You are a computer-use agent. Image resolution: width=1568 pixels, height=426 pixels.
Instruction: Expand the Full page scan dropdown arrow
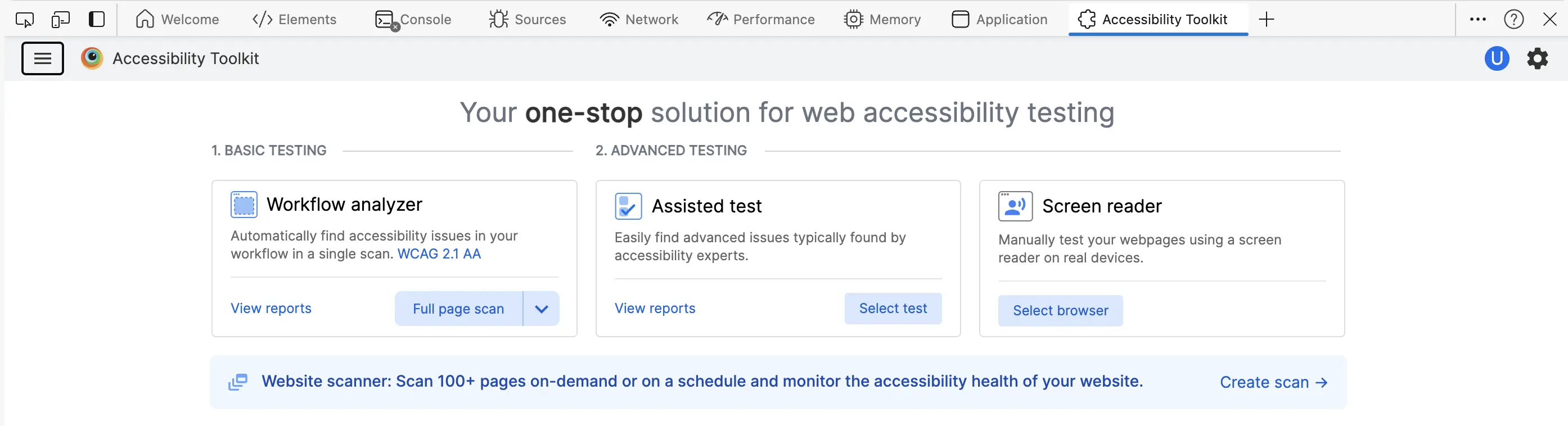(x=541, y=309)
